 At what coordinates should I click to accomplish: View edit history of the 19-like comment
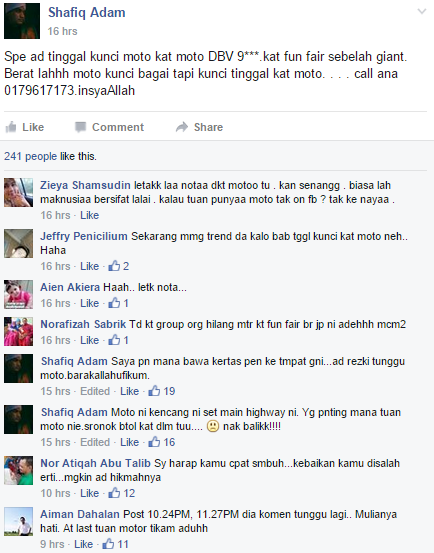tap(95, 391)
